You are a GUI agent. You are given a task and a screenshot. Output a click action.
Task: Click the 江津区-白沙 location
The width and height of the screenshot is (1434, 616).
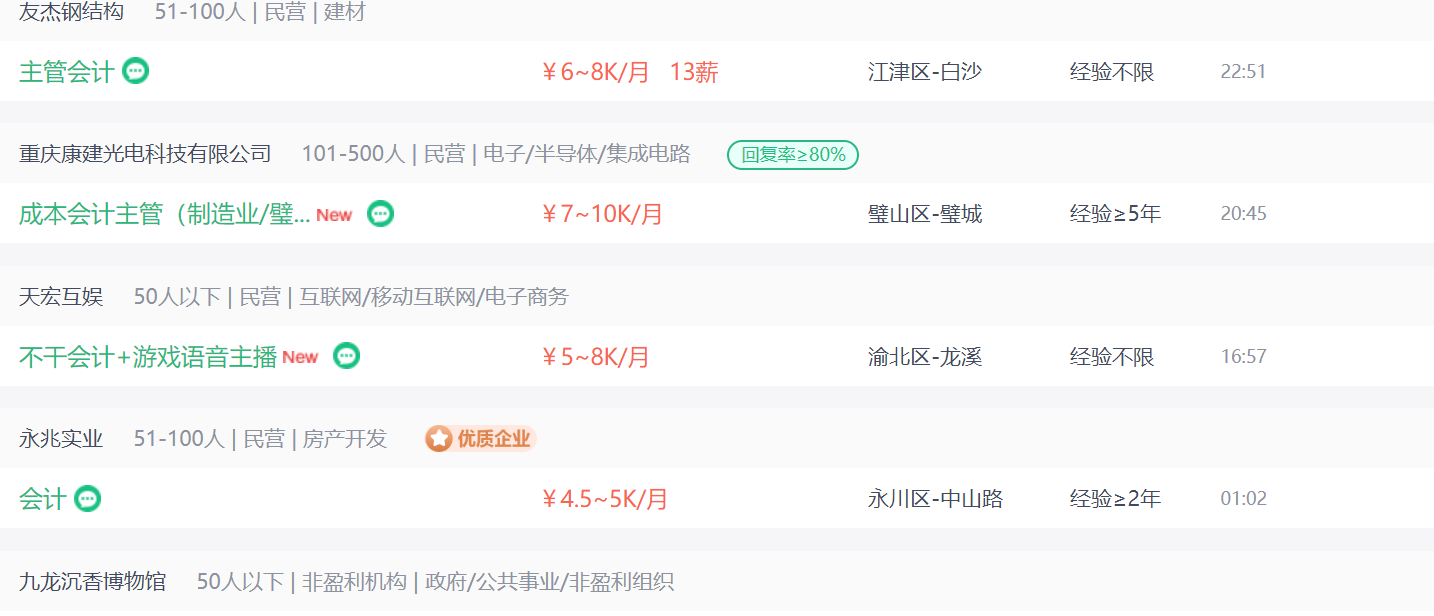tap(925, 72)
